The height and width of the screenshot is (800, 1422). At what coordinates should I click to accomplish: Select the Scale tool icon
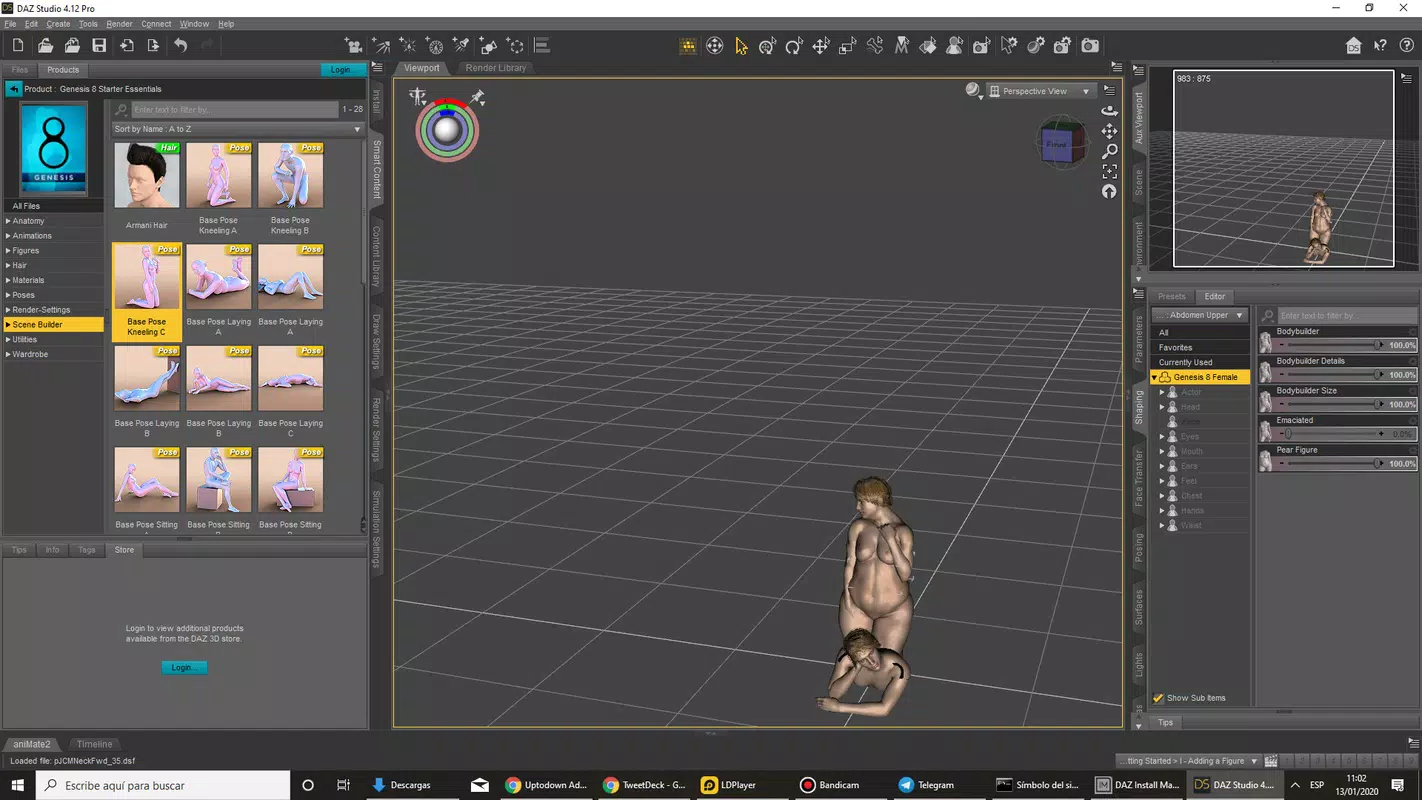click(848, 45)
